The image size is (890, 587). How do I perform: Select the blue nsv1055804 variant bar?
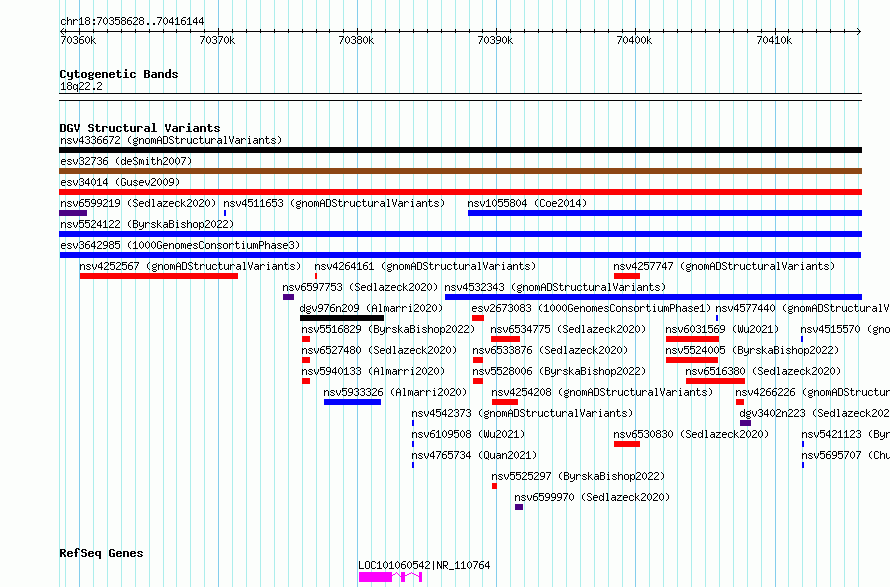tap(665, 213)
